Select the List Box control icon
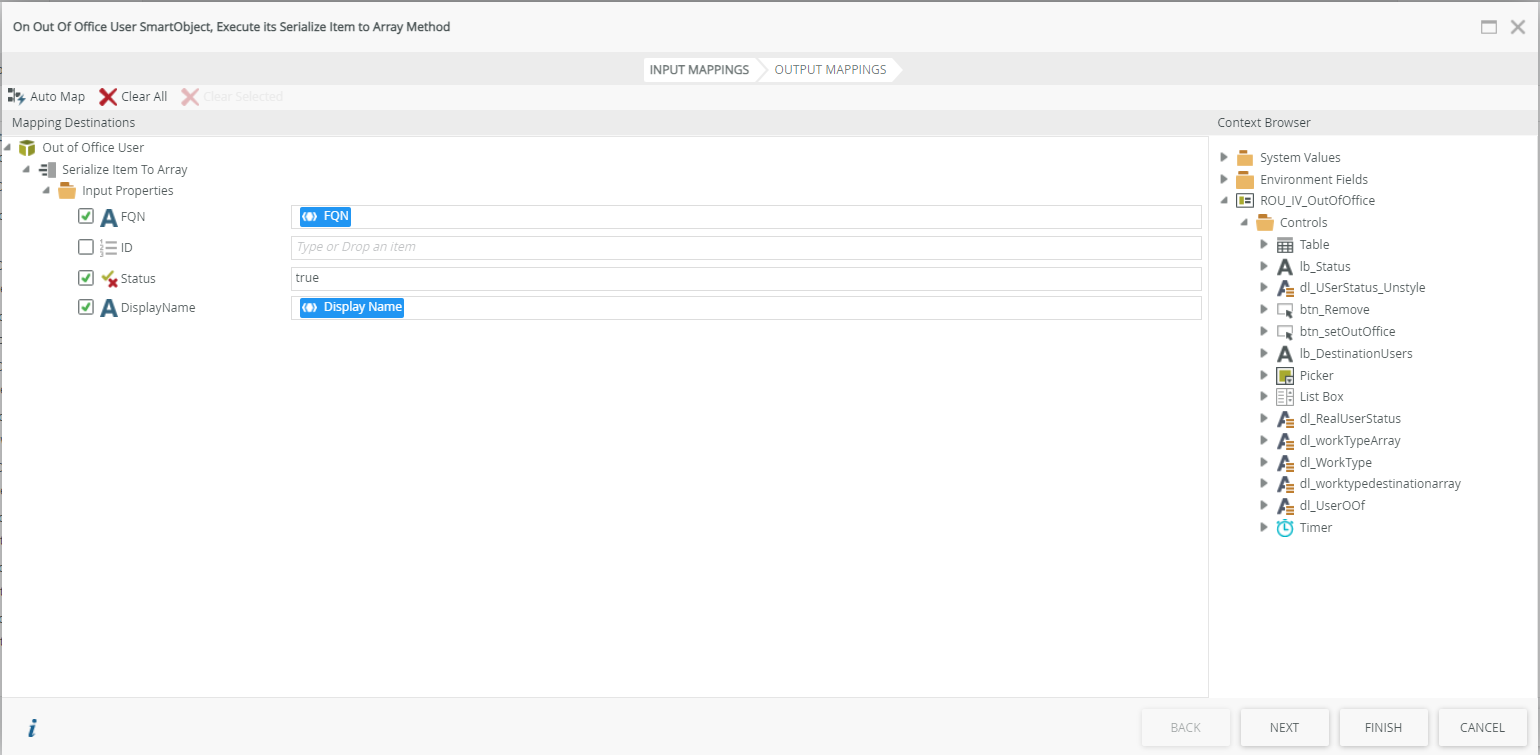 (1285, 397)
